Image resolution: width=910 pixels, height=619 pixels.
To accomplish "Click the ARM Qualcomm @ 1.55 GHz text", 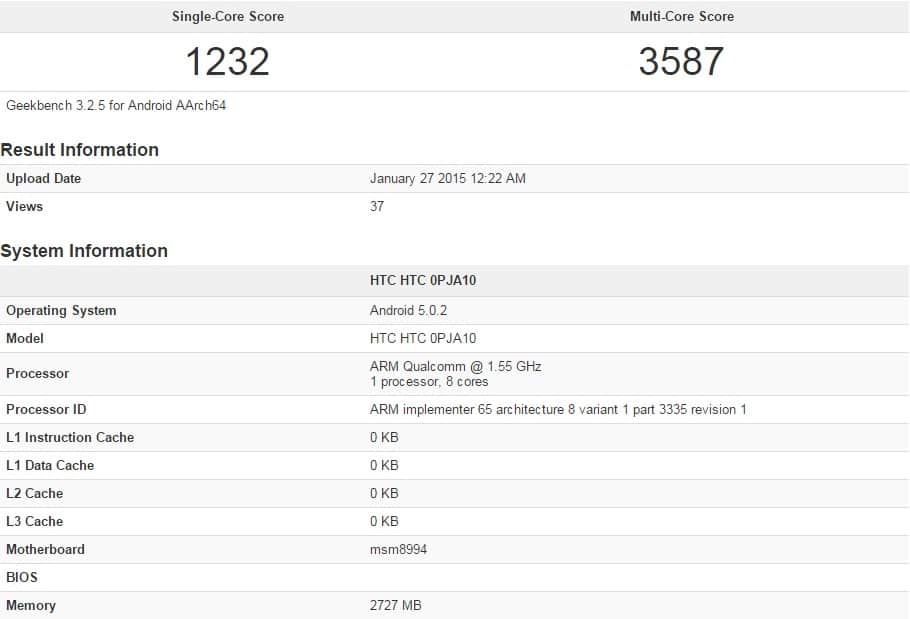I will point(455,366).
